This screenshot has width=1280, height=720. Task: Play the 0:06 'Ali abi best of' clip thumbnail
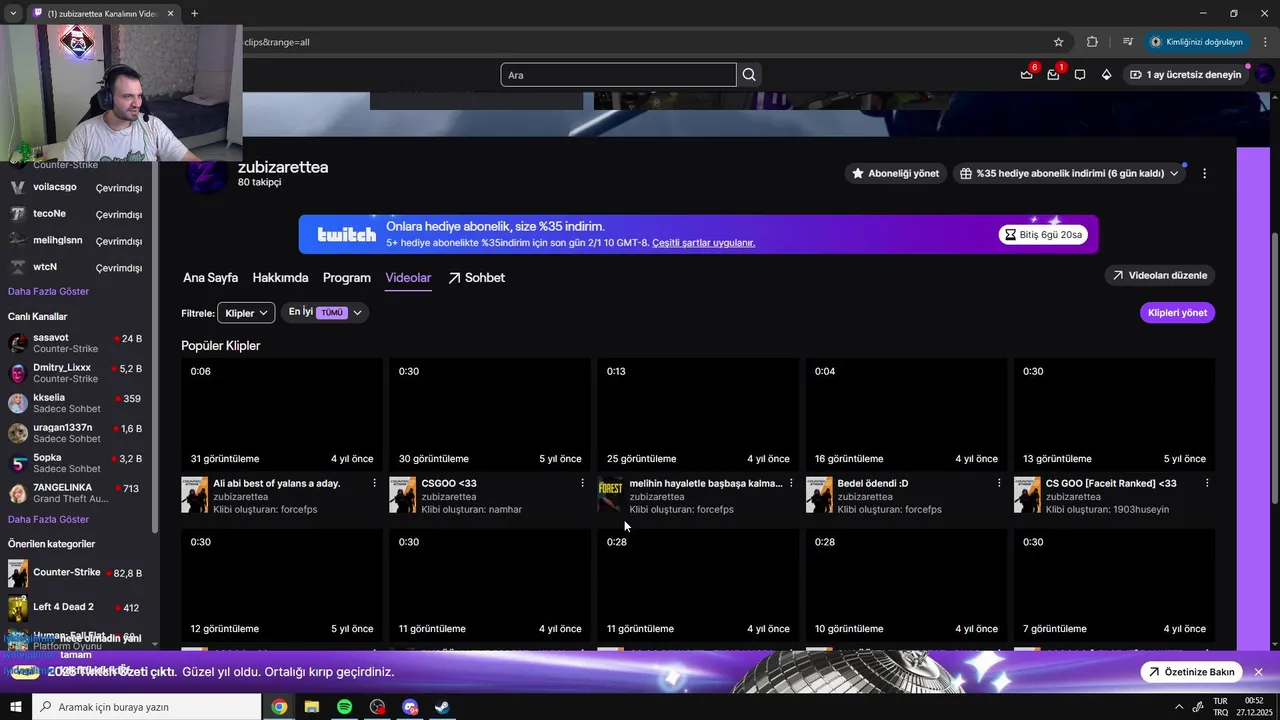point(282,415)
